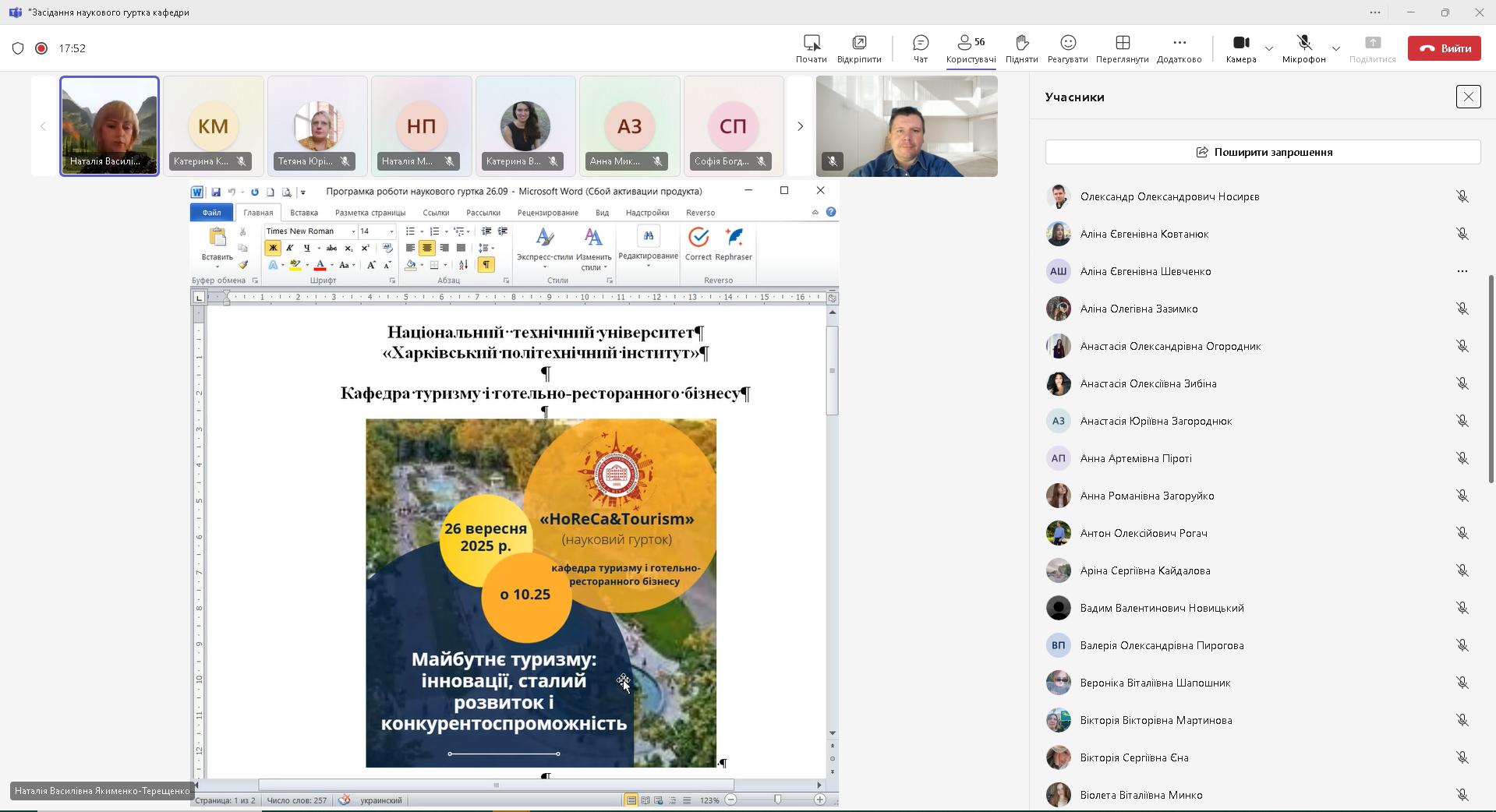The height and width of the screenshot is (812, 1496).
Task: Open the font size 14 dropdown
Action: 391,231
